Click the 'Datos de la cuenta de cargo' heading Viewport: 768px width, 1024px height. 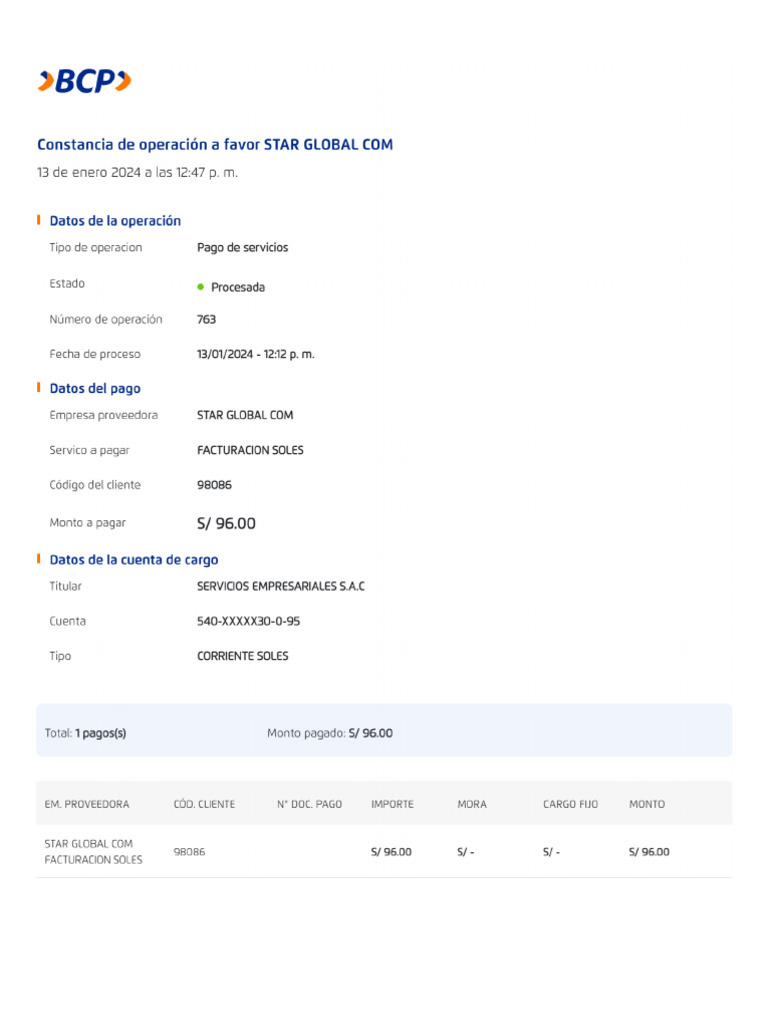pyautogui.click(x=134, y=560)
